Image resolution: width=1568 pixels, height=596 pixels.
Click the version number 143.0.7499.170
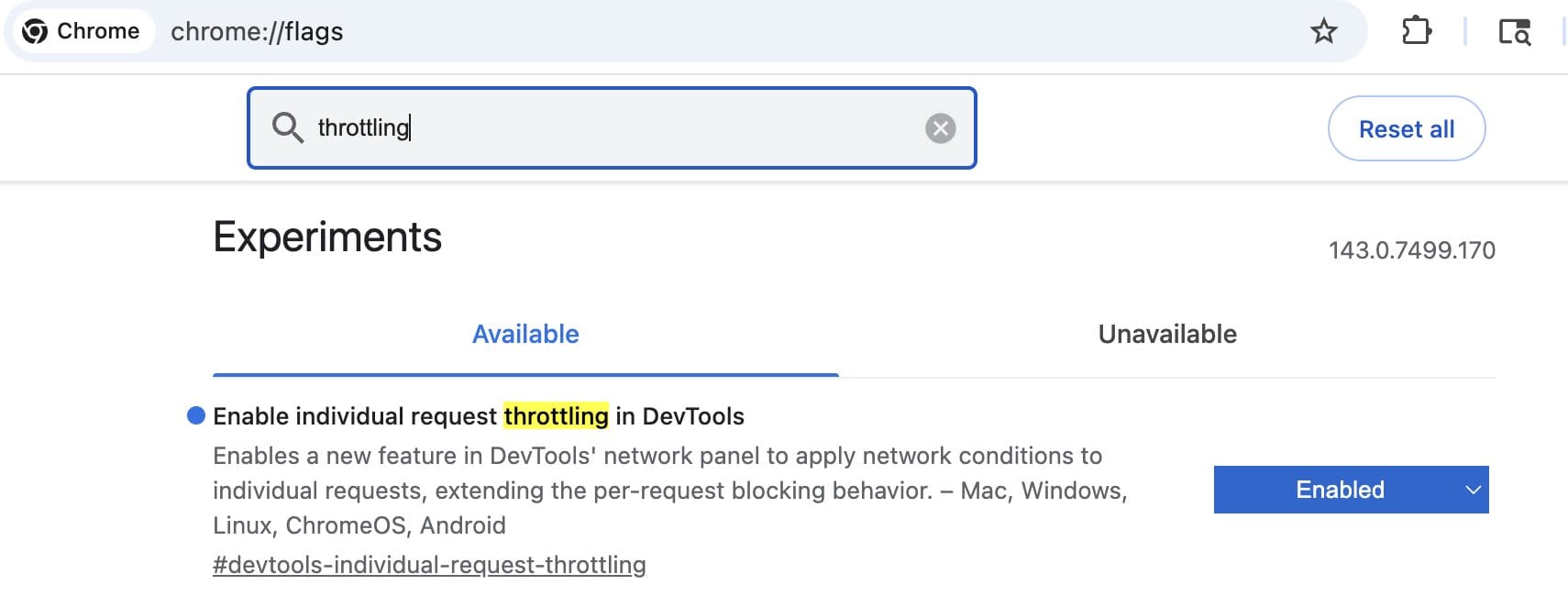(1411, 248)
